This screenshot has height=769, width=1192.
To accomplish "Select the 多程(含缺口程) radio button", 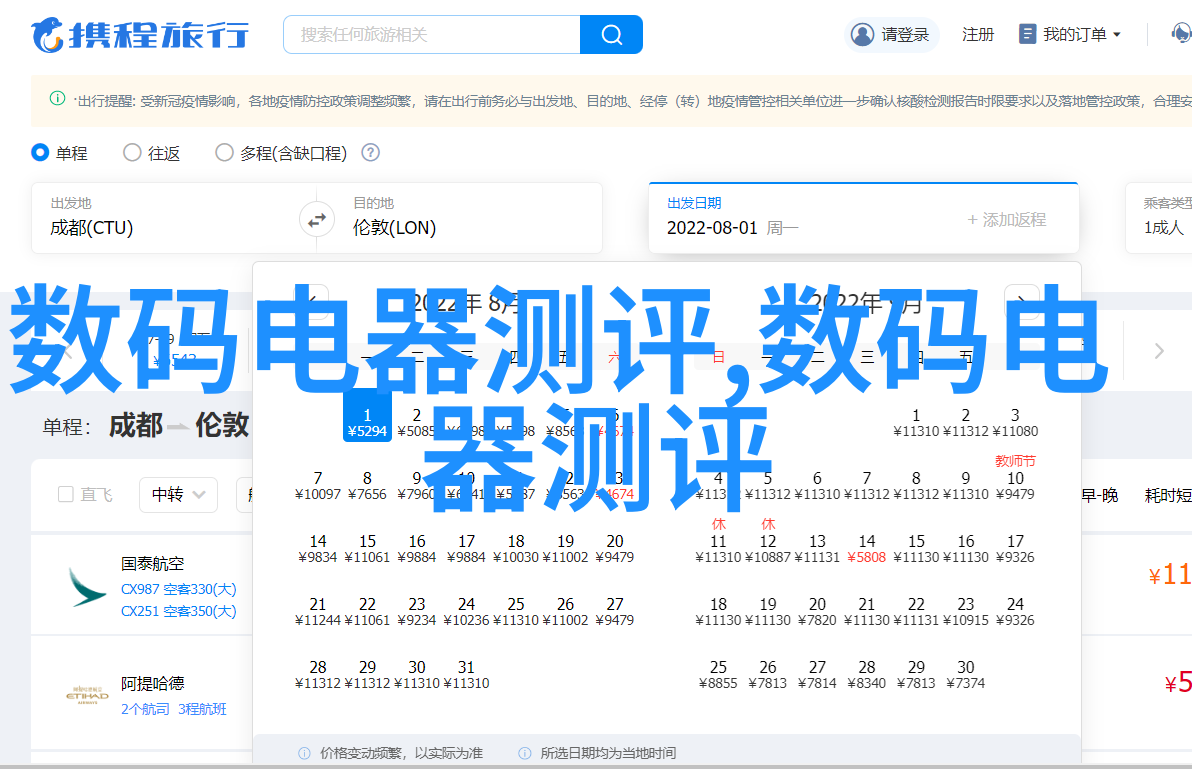I will [224, 153].
